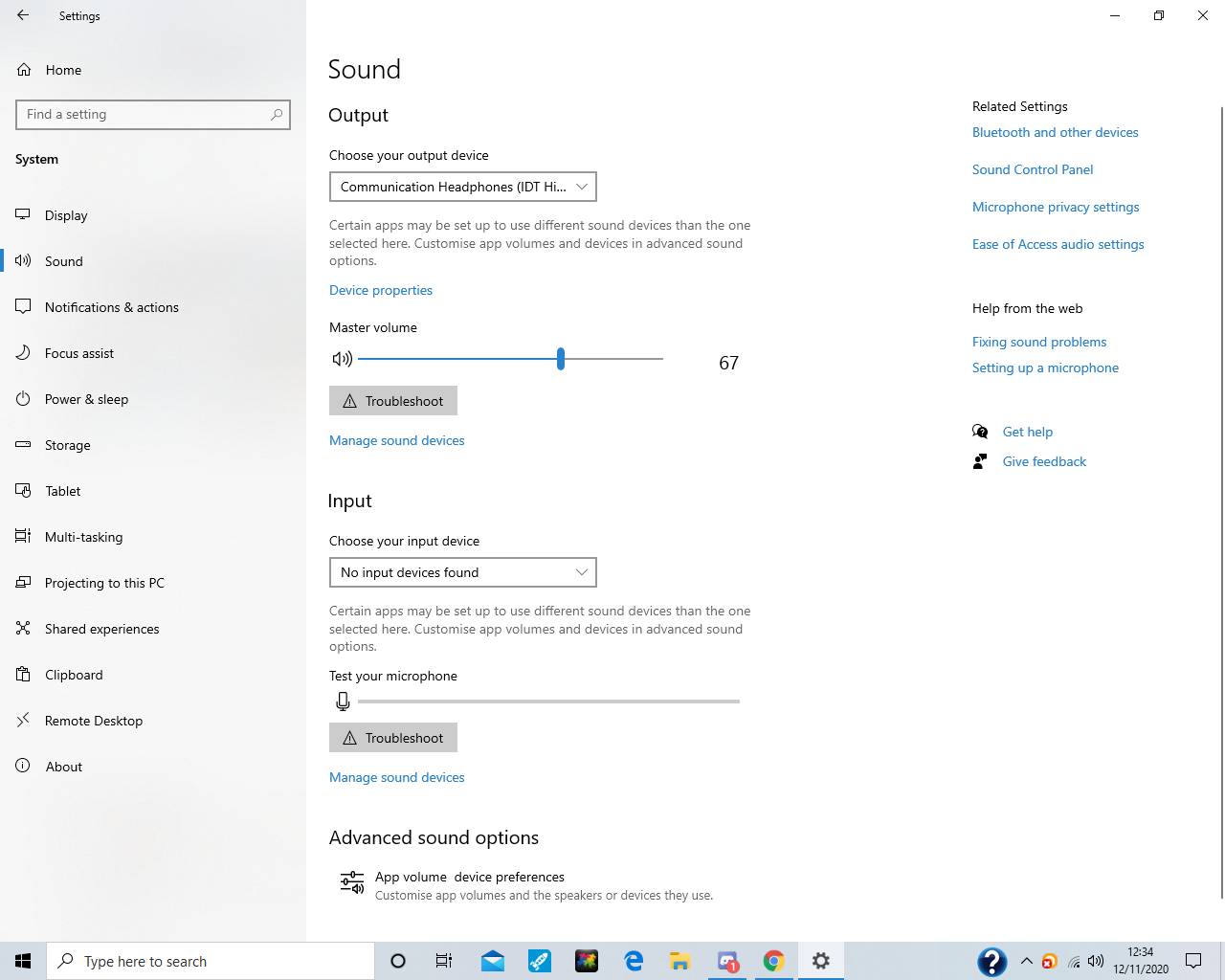Open Multi-tasking settings
The width and height of the screenshot is (1225, 980).
pyautogui.click(x=153, y=537)
